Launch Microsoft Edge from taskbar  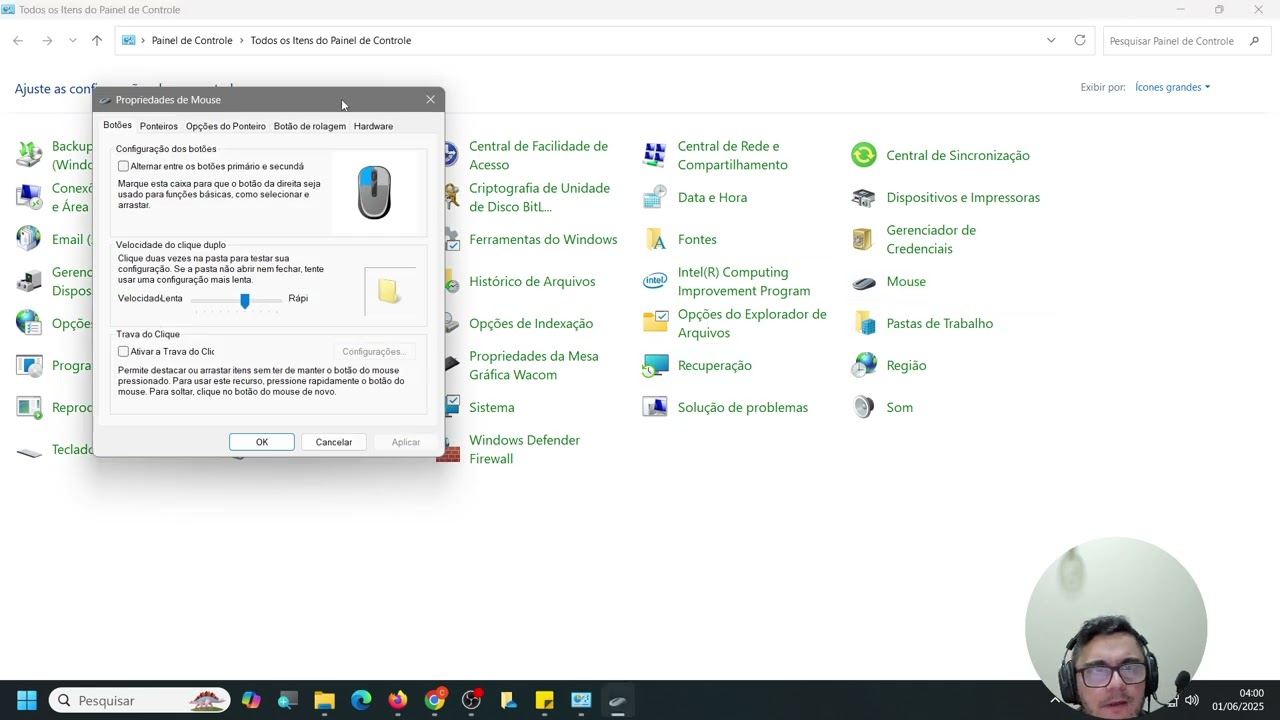coord(361,700)
